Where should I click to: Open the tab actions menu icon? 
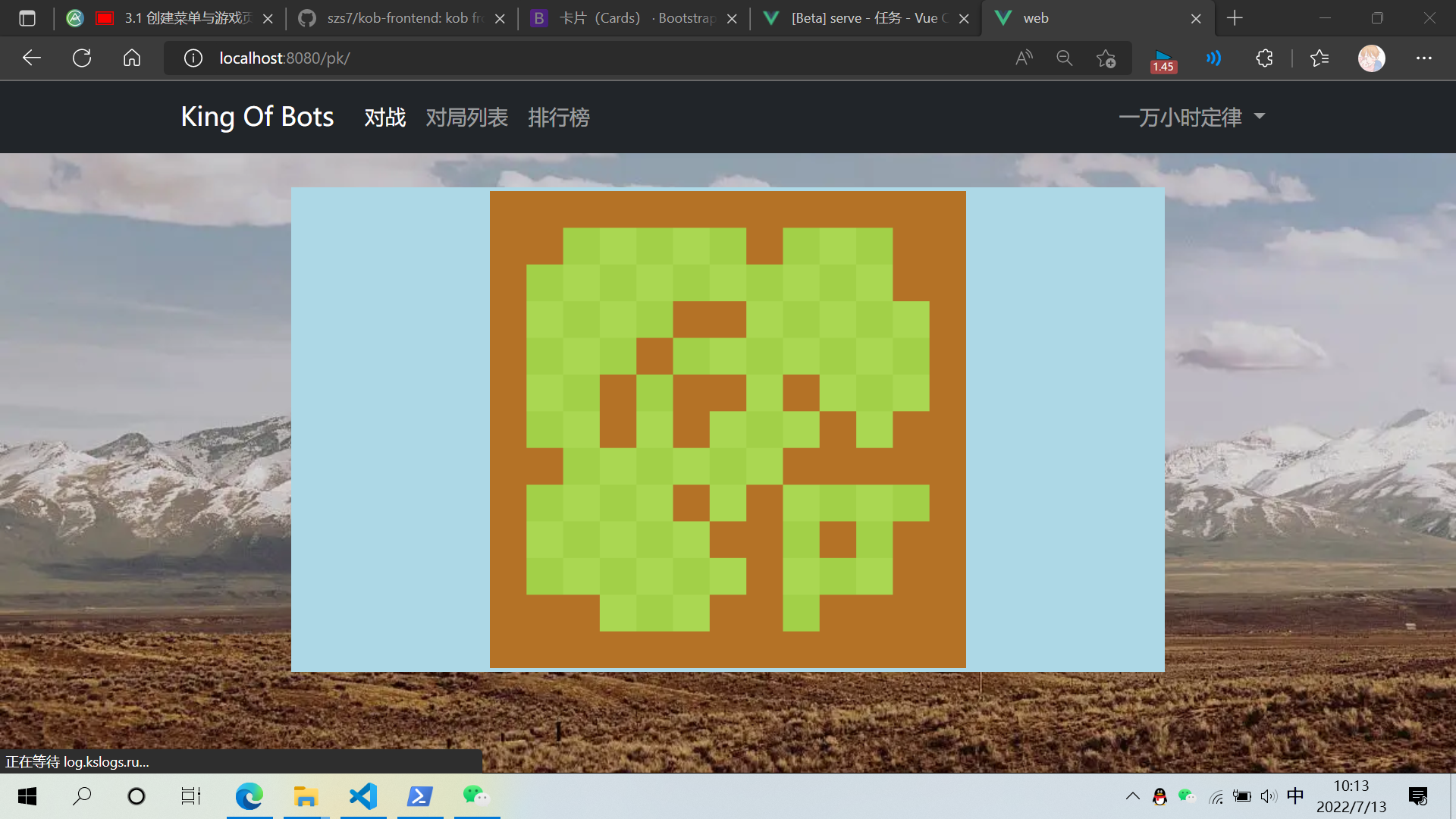(27, 18)
